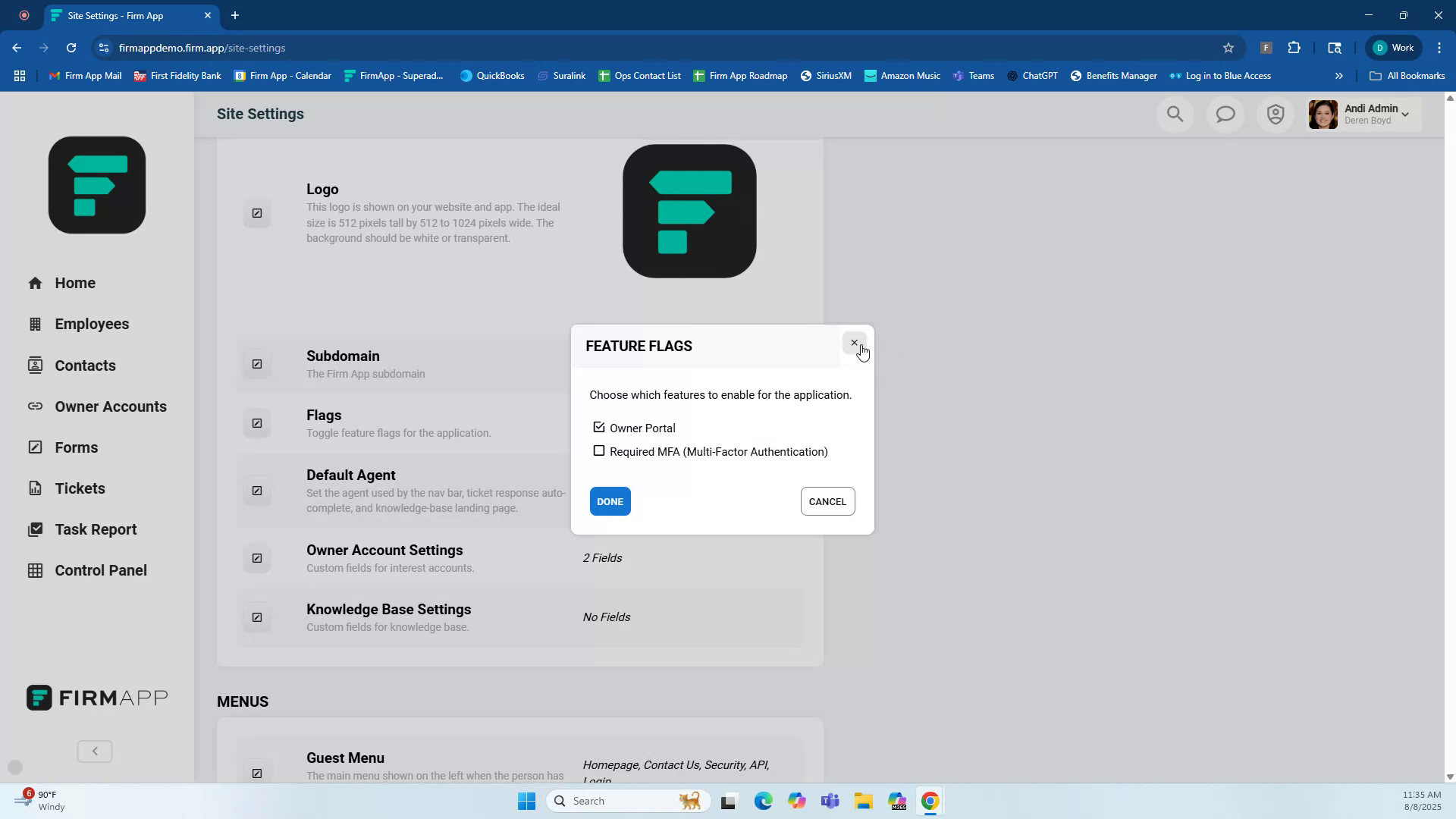1456x819 pixels.
Task: Click the account shield icon in header
Action: 1276,114
